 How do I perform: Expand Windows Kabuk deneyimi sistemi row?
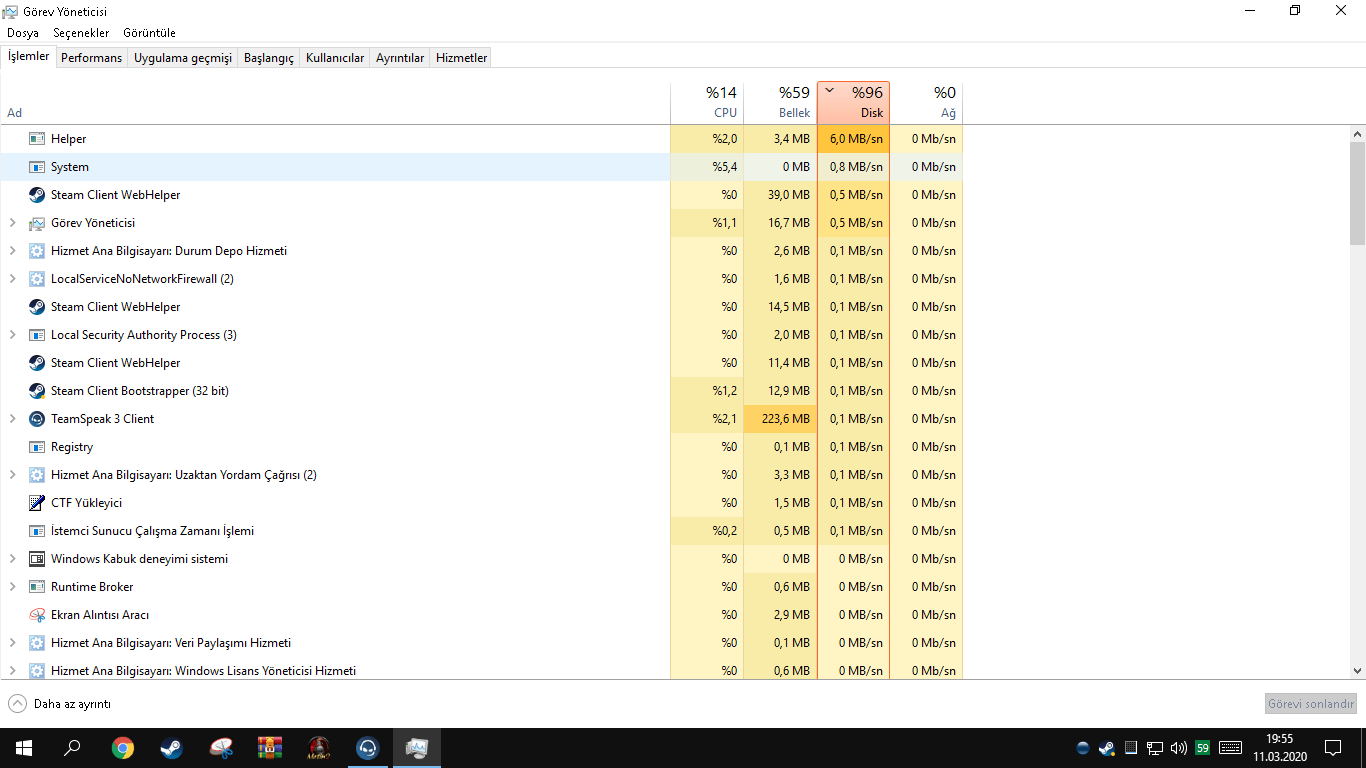[x=12, y=559]
